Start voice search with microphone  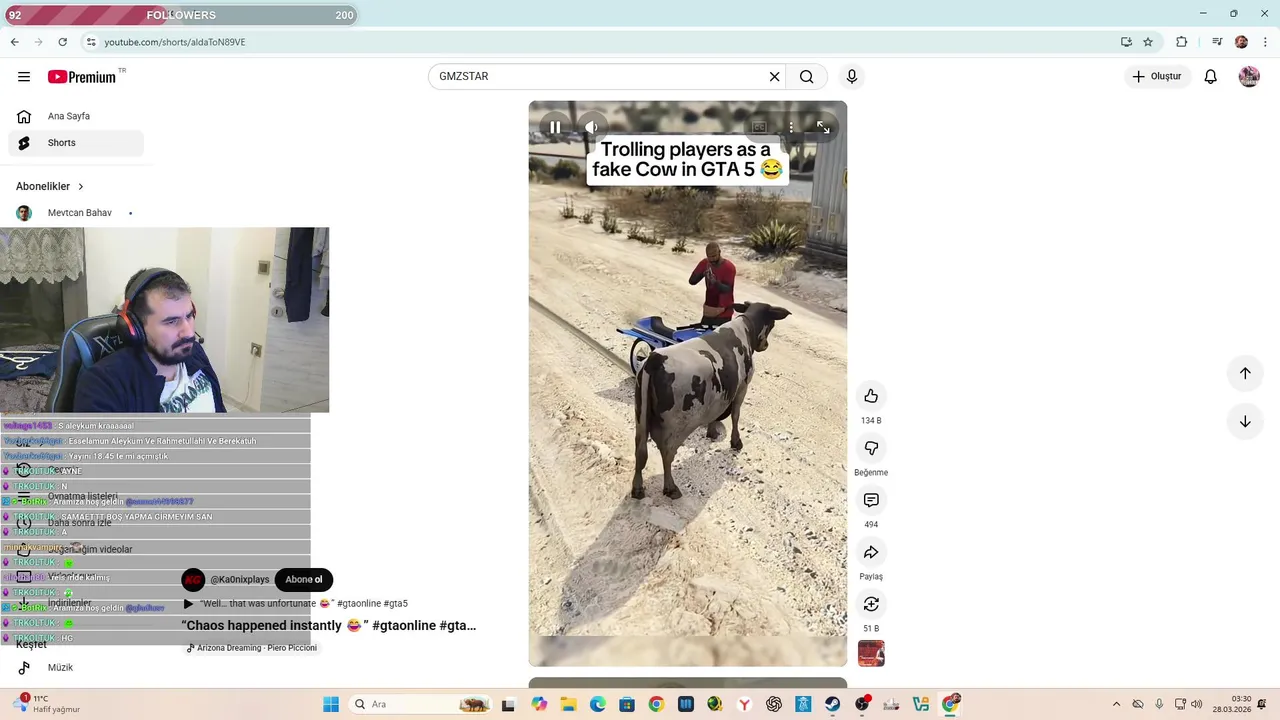(x=852, y=77)
